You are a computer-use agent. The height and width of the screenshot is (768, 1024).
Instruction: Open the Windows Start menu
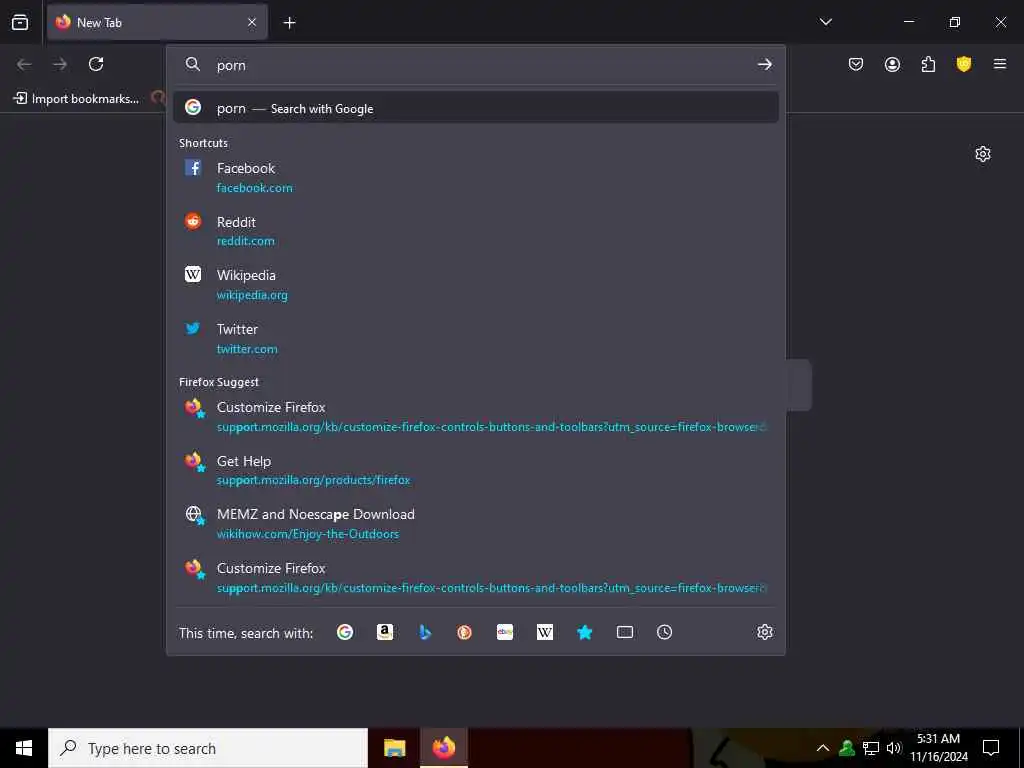(x=24, y=748)
